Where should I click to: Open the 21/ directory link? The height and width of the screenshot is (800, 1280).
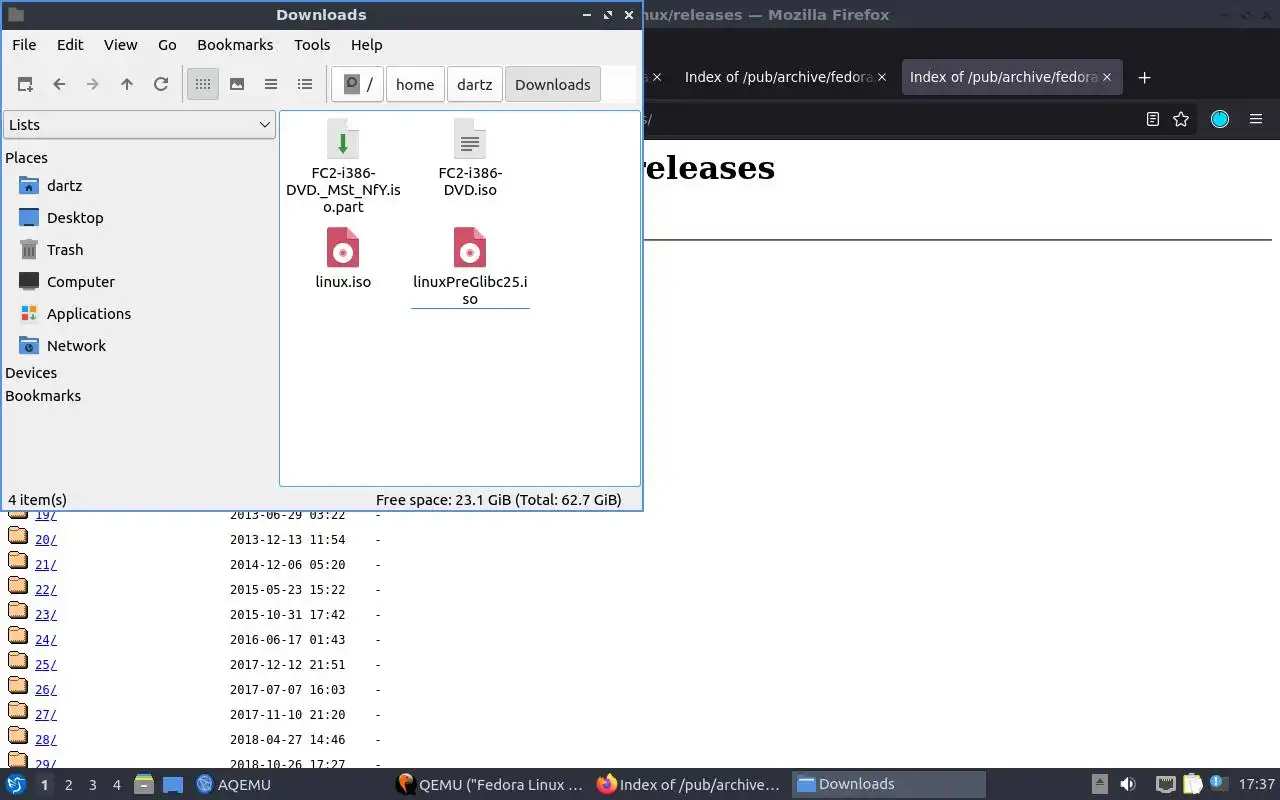[46, 565]
